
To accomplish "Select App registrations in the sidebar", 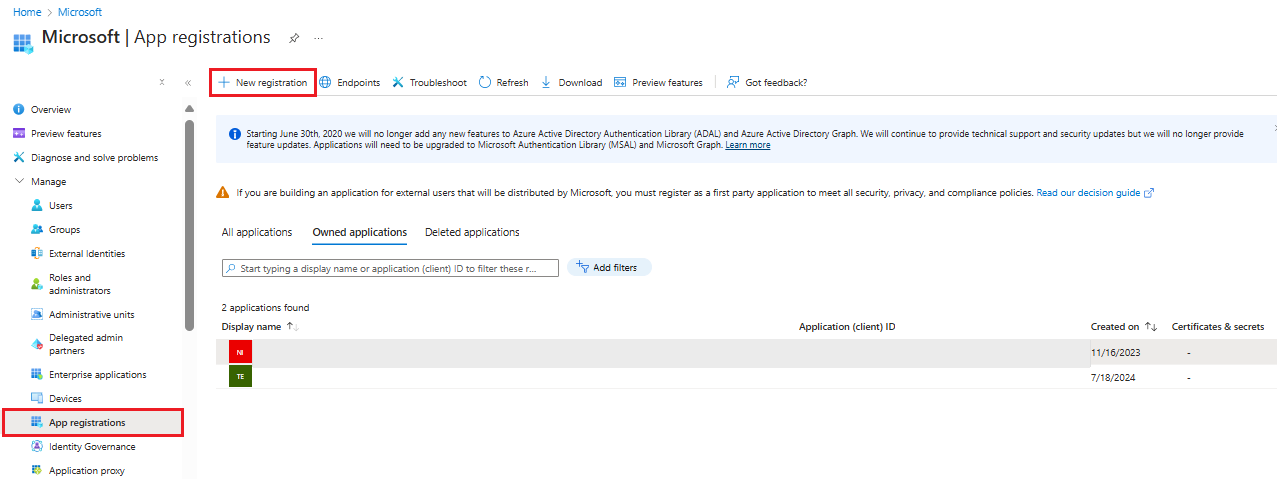I will tap(93, 423).
